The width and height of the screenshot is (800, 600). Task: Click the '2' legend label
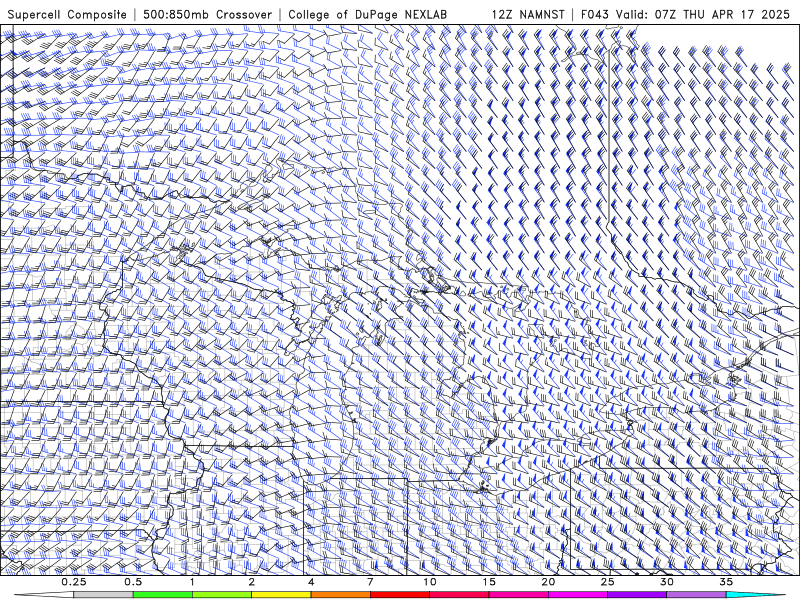click(x=252, y=582)
